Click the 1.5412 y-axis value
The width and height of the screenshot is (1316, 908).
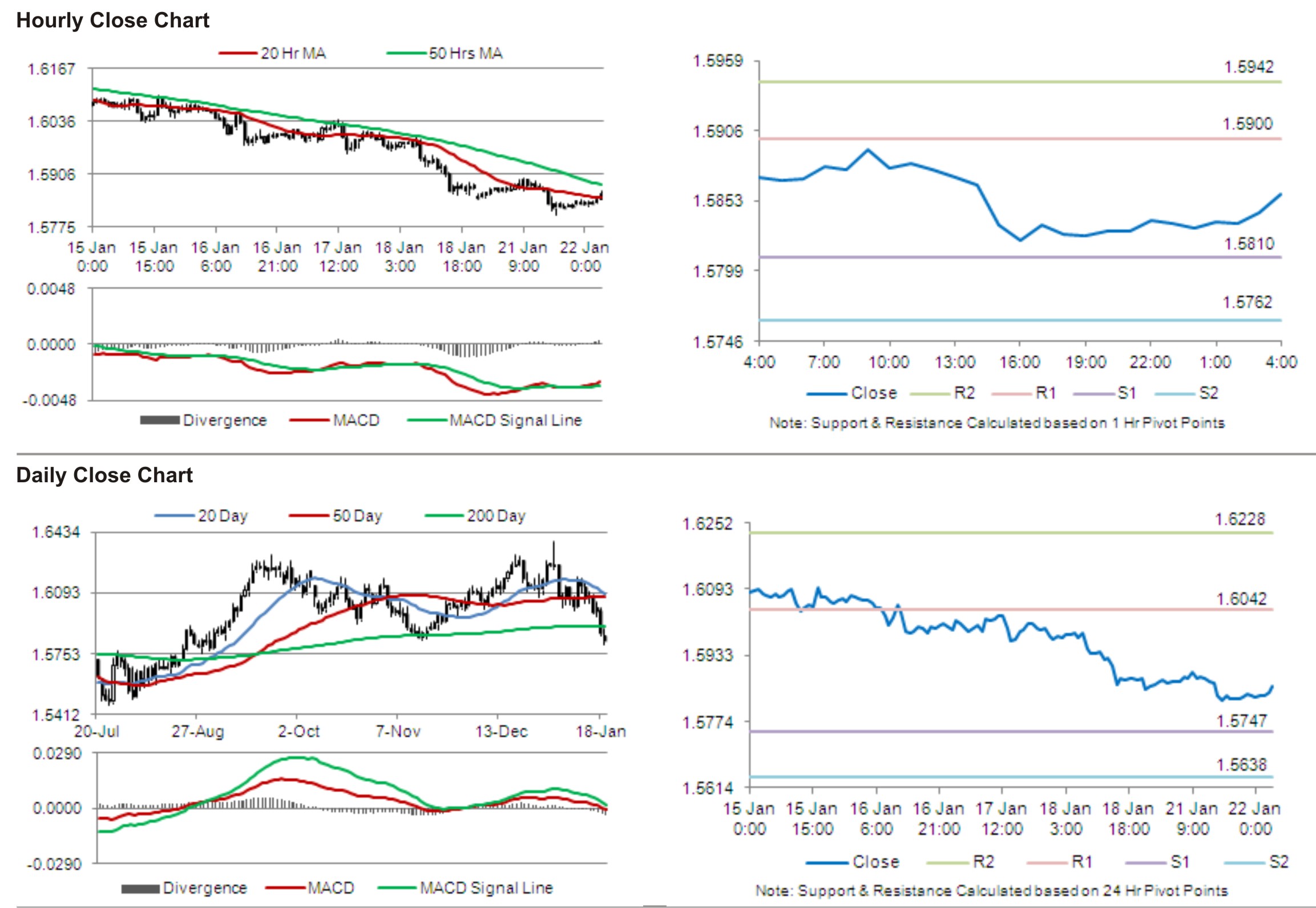pyautogui.click(x=56, y=715)
